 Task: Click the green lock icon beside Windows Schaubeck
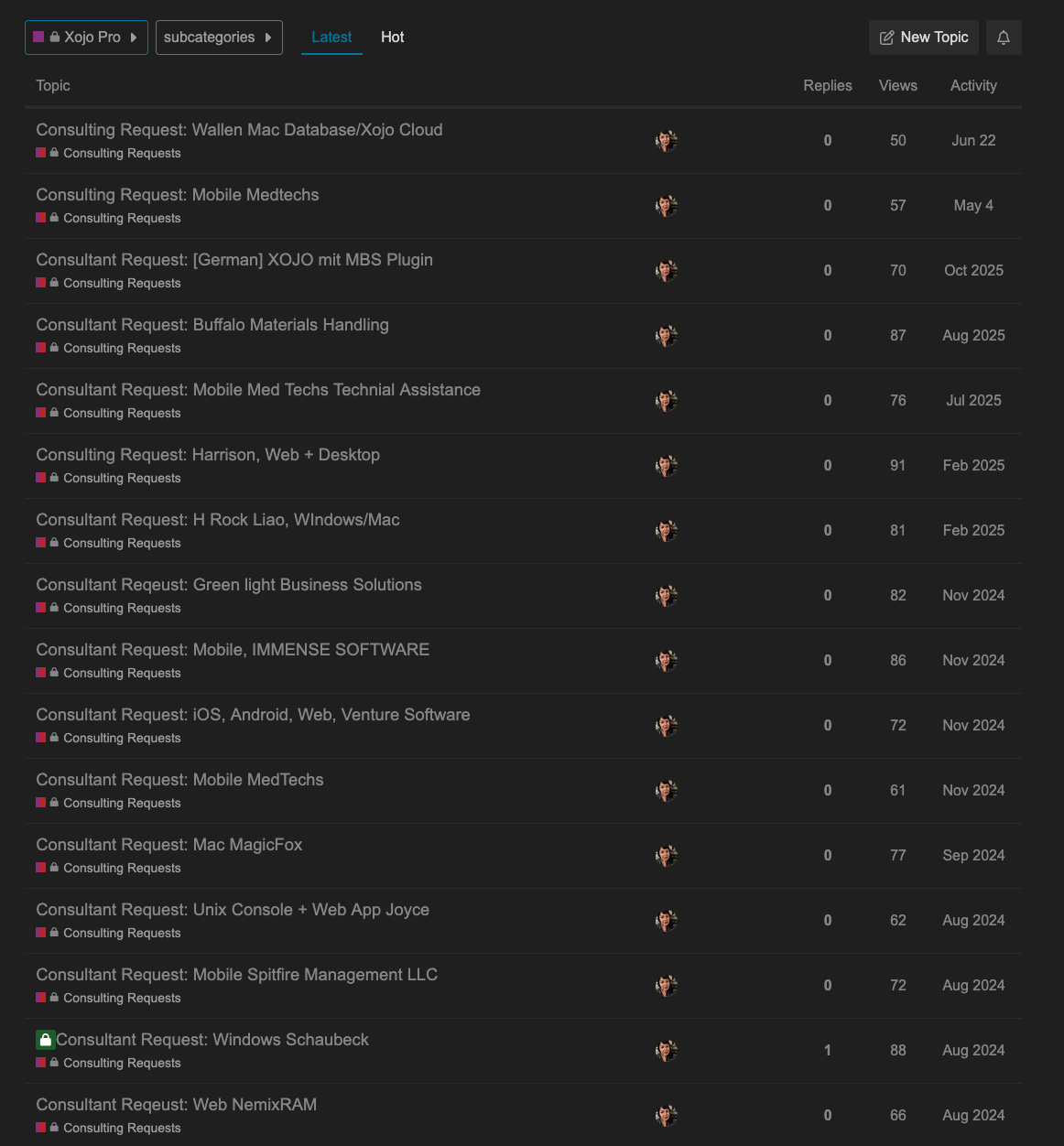46,1040
